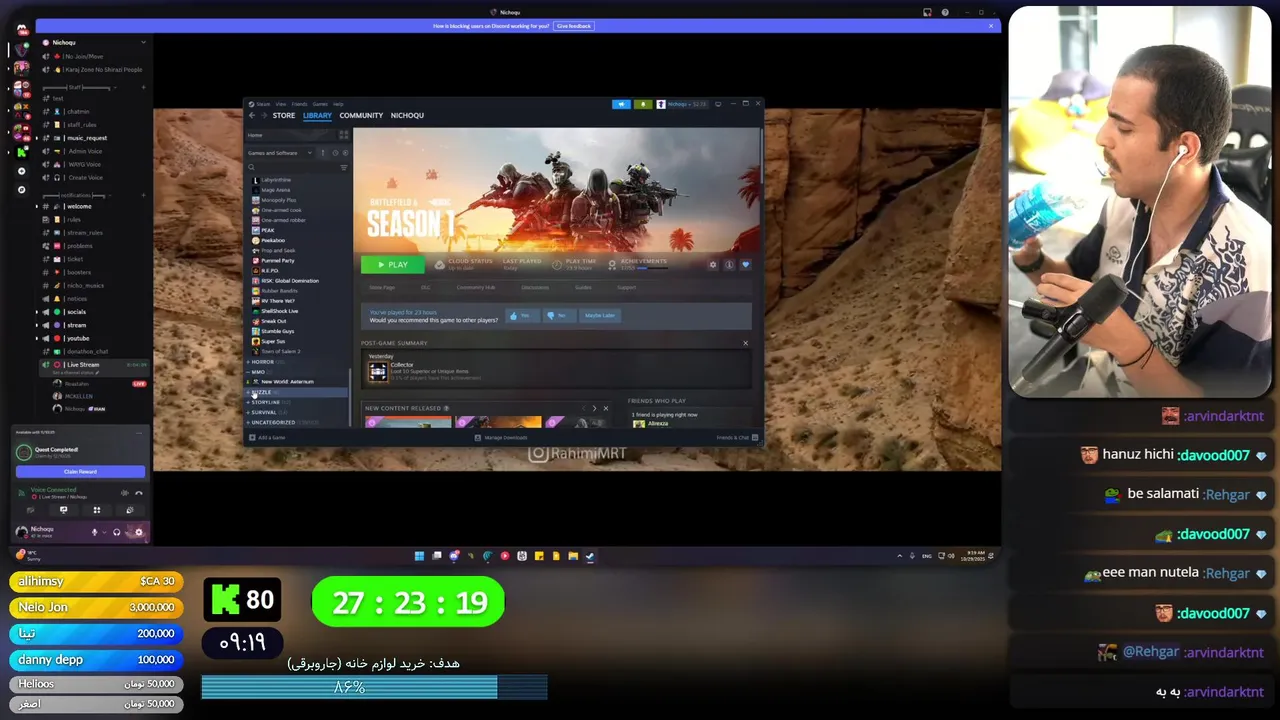The image size is (1280, 720).
Task: Click Add a Game at bottom left
Action: point(268,437)
